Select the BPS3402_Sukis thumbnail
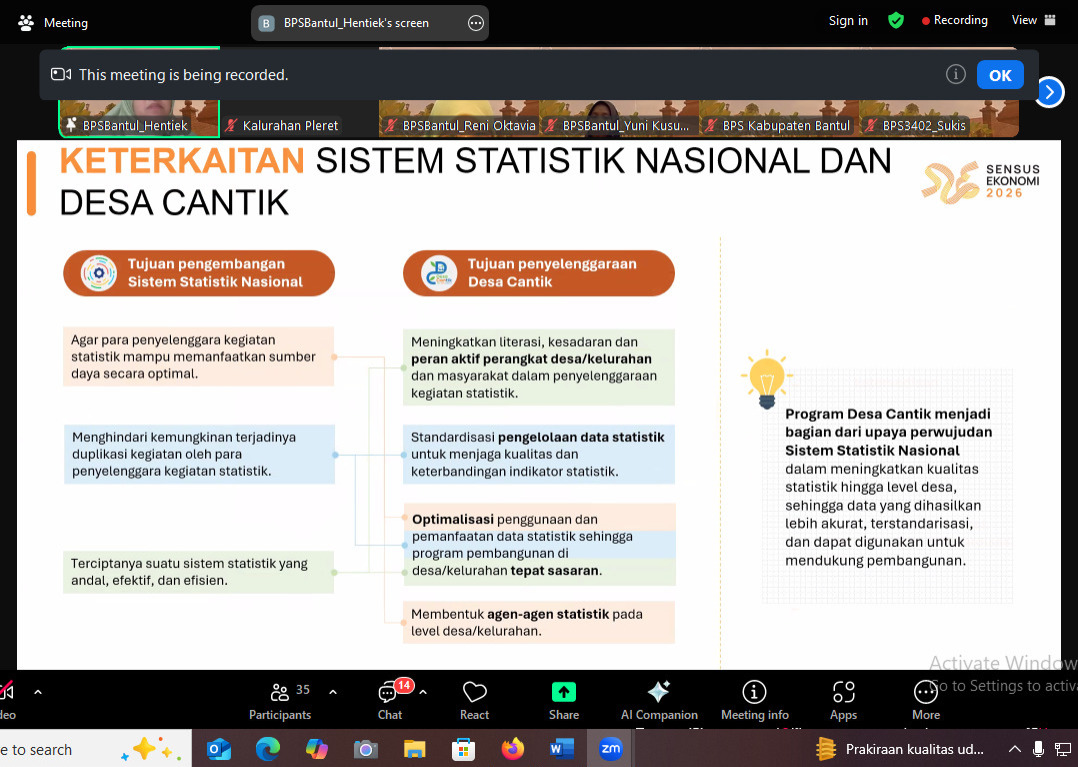 click(x=938, y=117)
